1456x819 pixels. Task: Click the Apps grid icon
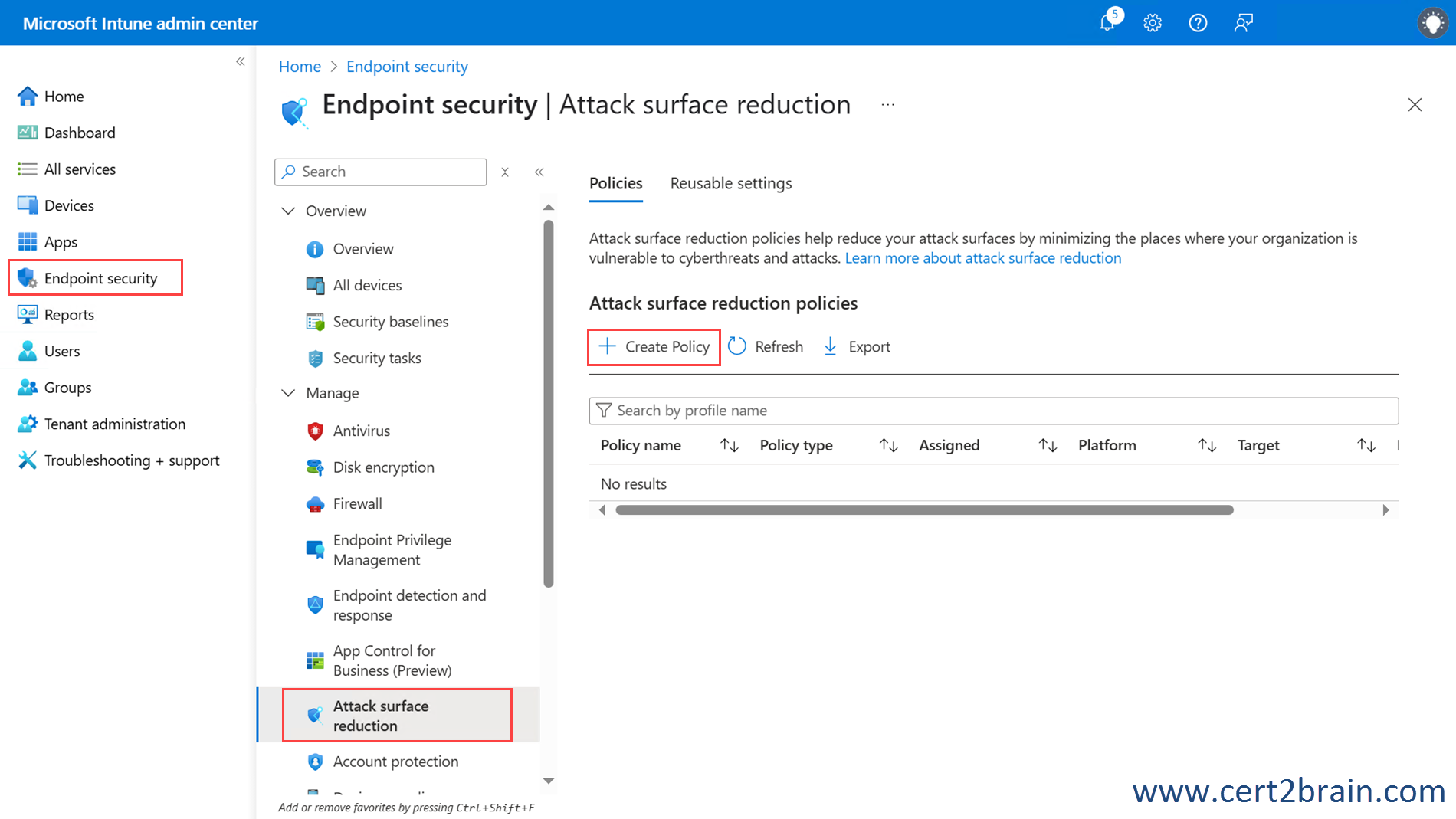(28, 241)
